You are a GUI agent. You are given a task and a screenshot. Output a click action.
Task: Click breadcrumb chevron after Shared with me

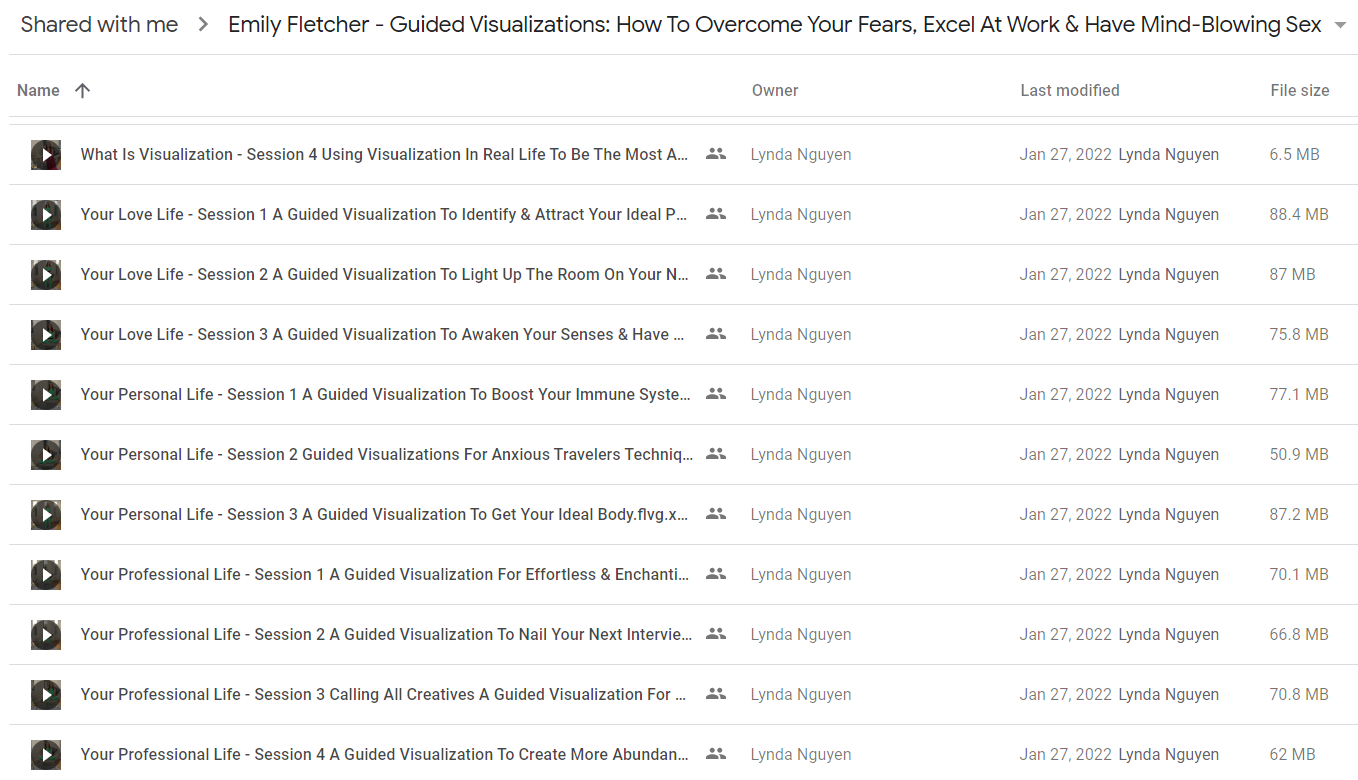[x=203, y=25]
